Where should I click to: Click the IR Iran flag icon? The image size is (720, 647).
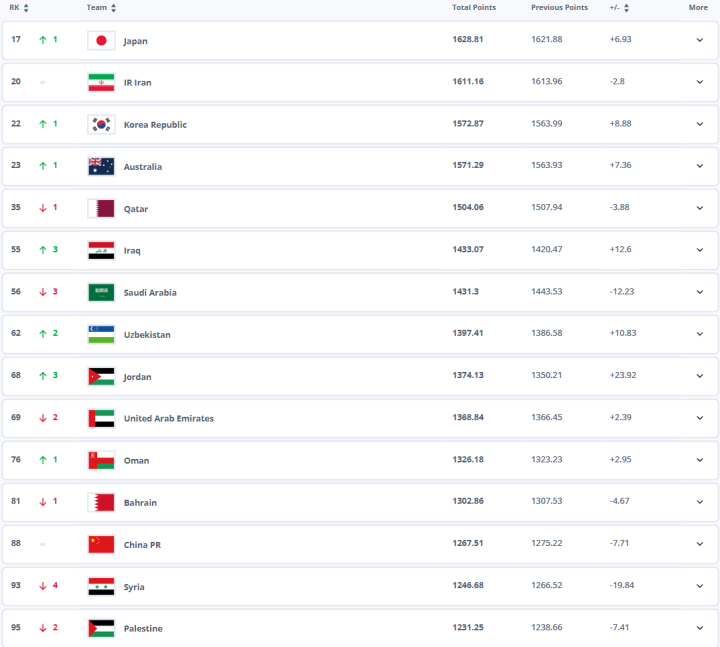101,83
